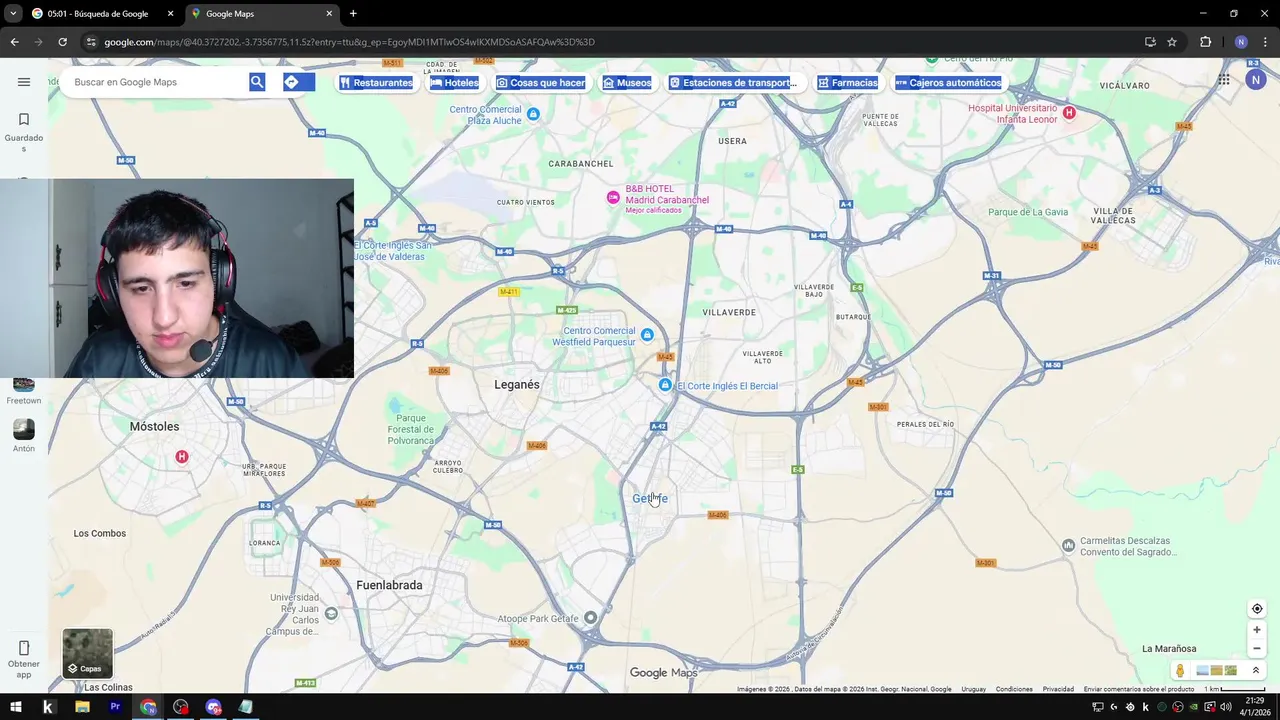Open Premiere Pro from the taskbar
The image size is (1280, 720).
click(115, 707)
